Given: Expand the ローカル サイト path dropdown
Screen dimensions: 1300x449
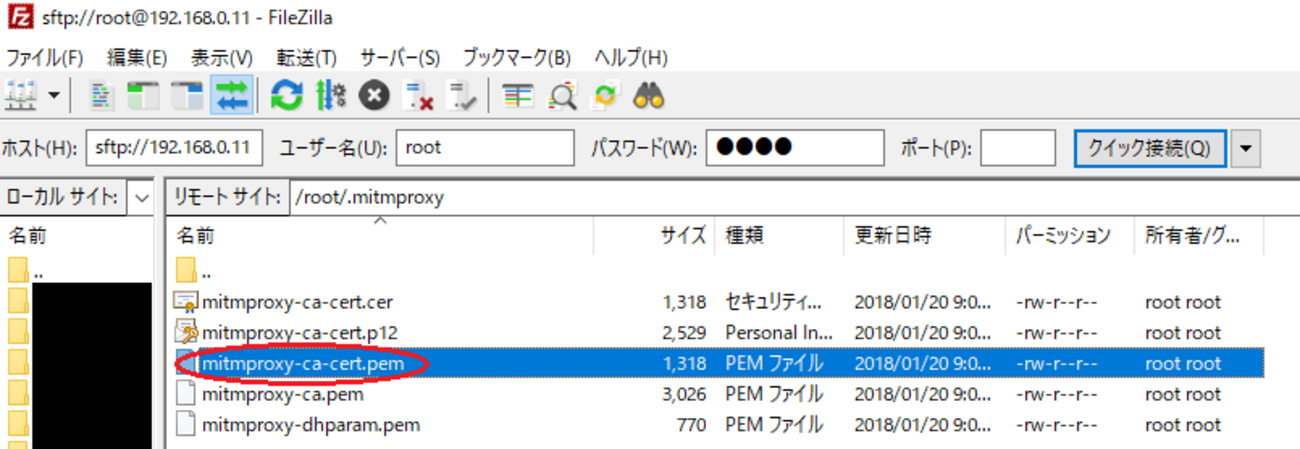Looking at the screenshot, I should pyautogui.click(x=141, y=198).
